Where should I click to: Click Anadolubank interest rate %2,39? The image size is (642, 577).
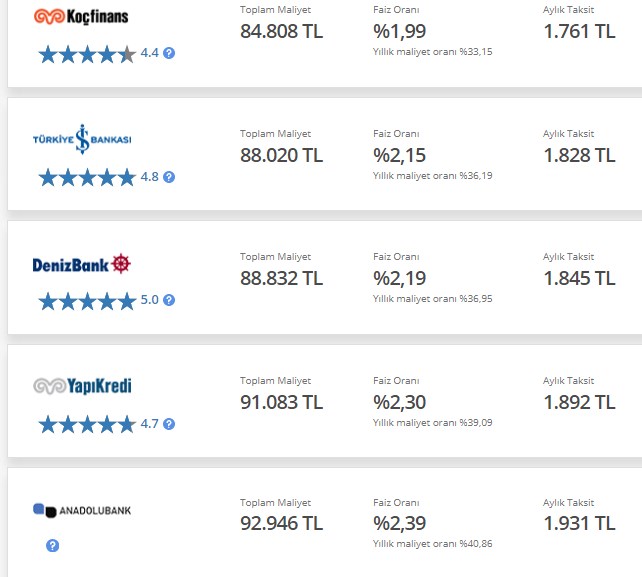point(399,523)
